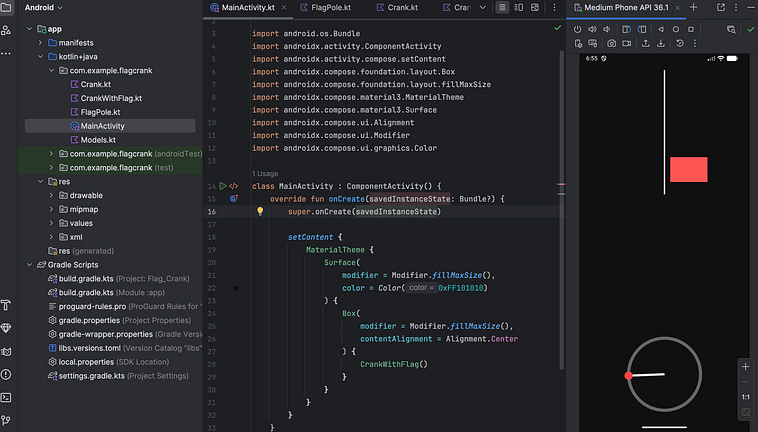This screenshot has width=758, height=432.
Task: Open the Resource Manager sidebar icon
Action: (x=6, y=30)
